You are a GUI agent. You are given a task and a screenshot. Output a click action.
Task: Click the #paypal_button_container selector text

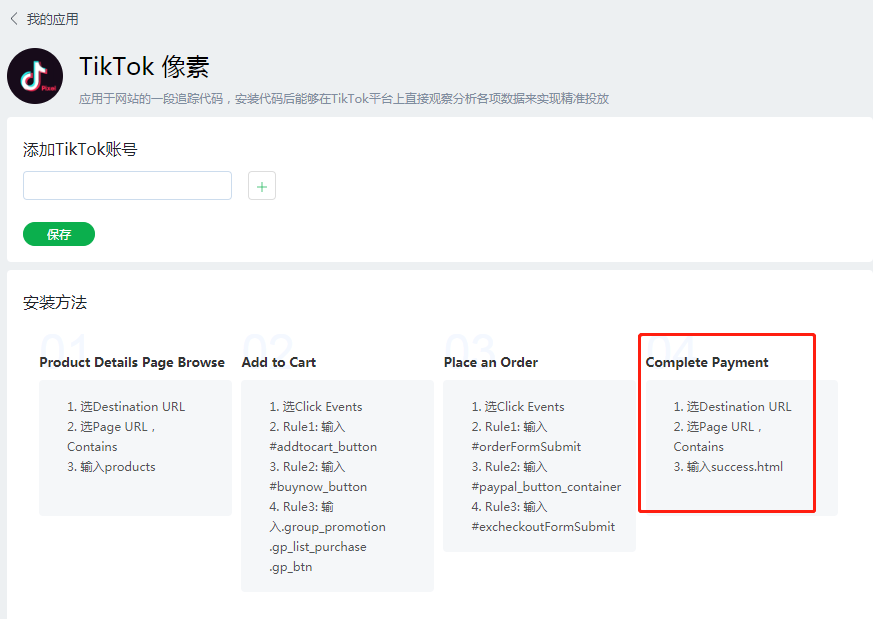(546, 487)
